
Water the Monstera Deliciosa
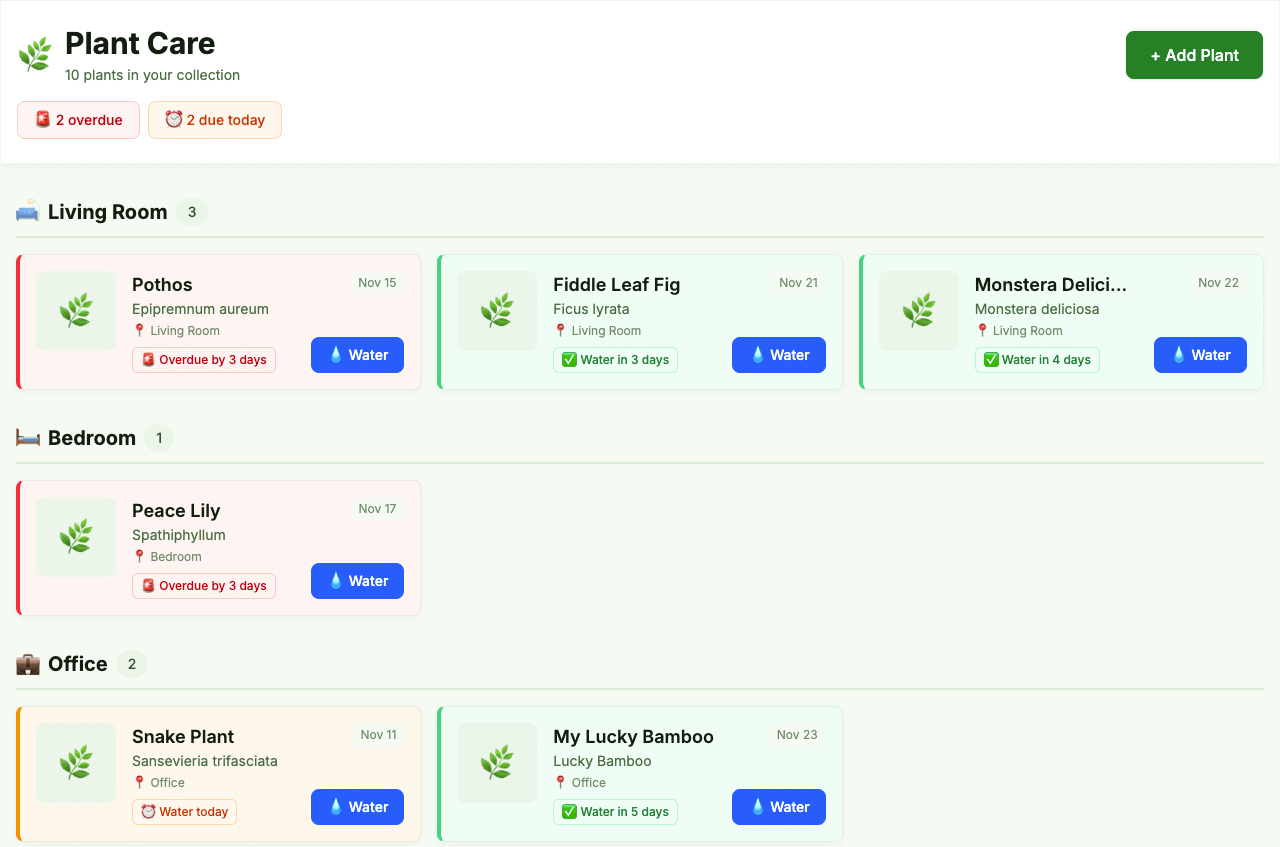1200,355
